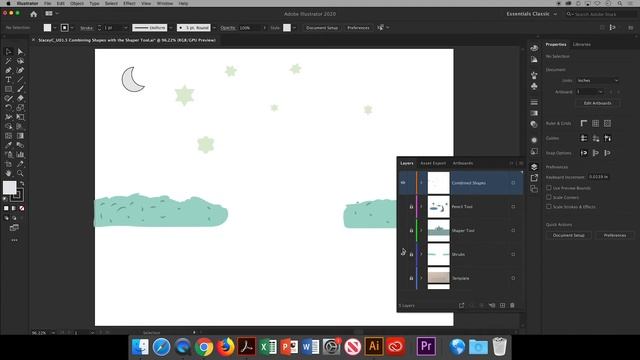Switch to the Artboards tab
Screen dimensions: 640x360
(463, 163)
